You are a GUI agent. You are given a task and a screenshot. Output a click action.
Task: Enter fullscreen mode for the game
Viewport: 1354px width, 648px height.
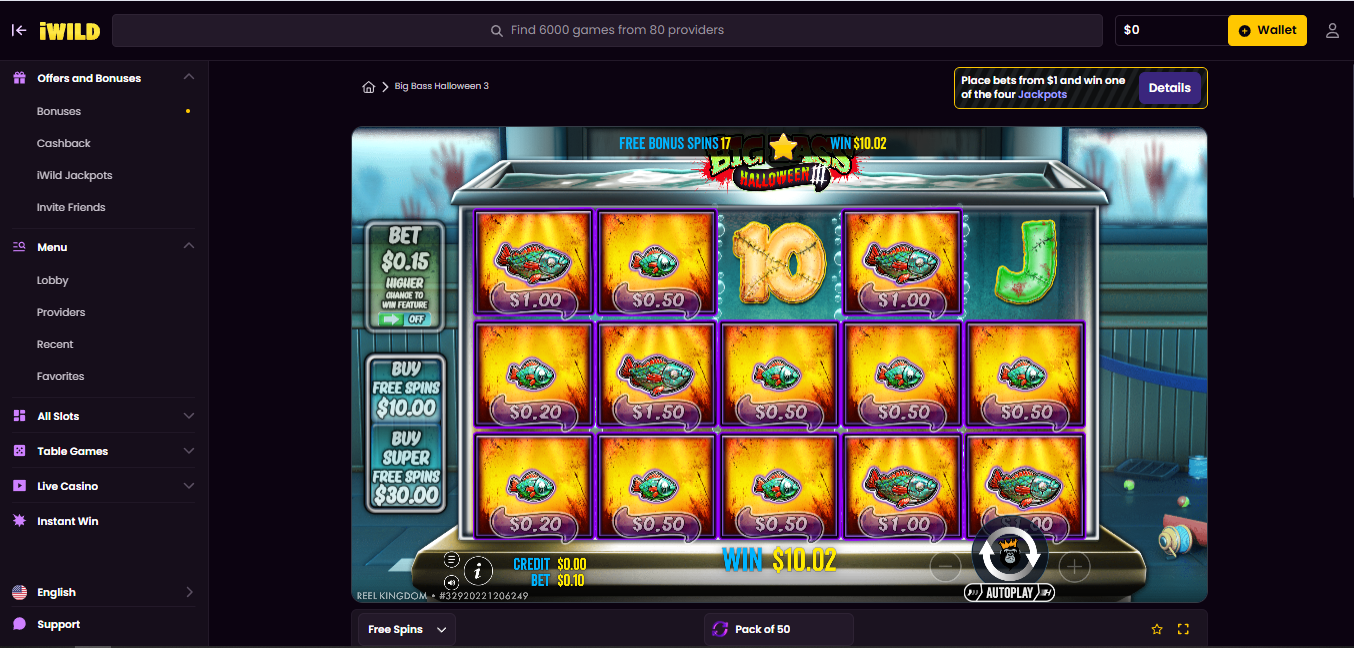click(x=1183, y=629)
